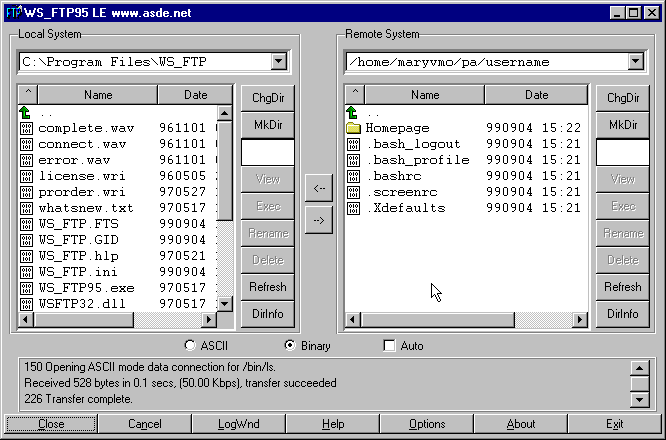
Task: Click the remote Refresh button
Action: click(623, 287)
